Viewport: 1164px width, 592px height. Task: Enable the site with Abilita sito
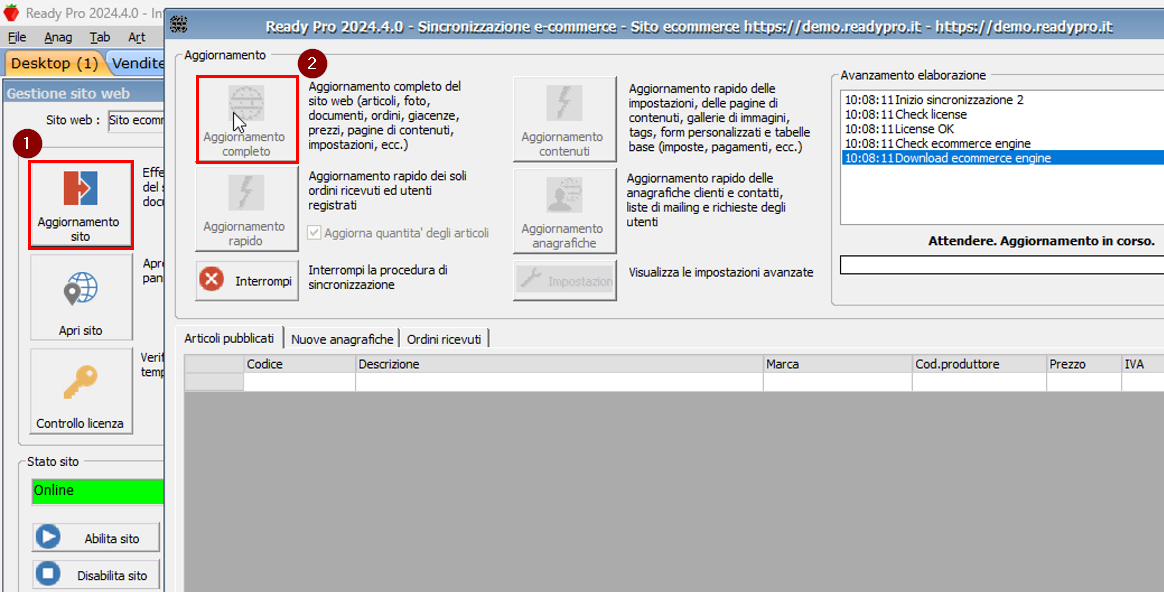click(96, 538)
